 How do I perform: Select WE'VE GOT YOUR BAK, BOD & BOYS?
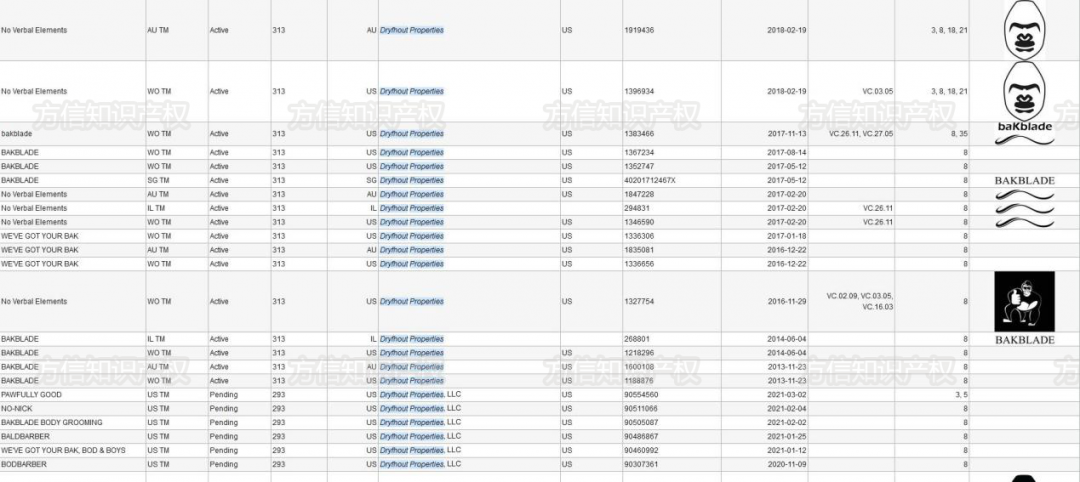pyautogui.click(x=63, y=450)
